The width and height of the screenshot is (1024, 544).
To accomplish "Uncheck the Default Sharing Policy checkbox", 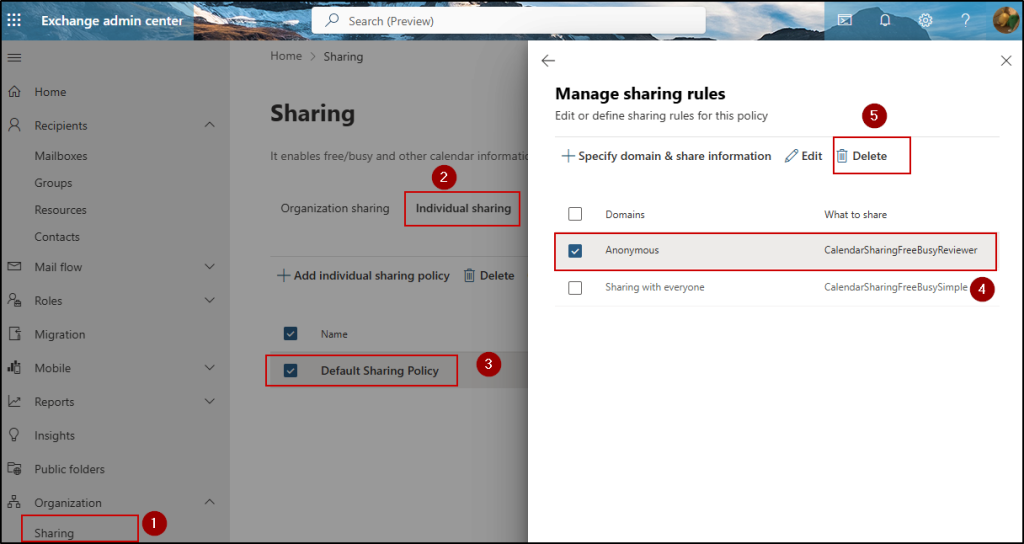I will point(291,371).
